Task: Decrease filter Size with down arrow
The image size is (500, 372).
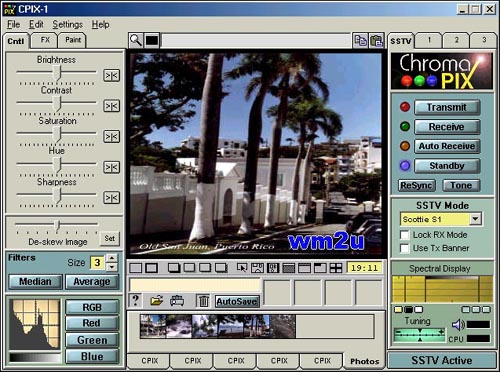Action: (112, 267)
